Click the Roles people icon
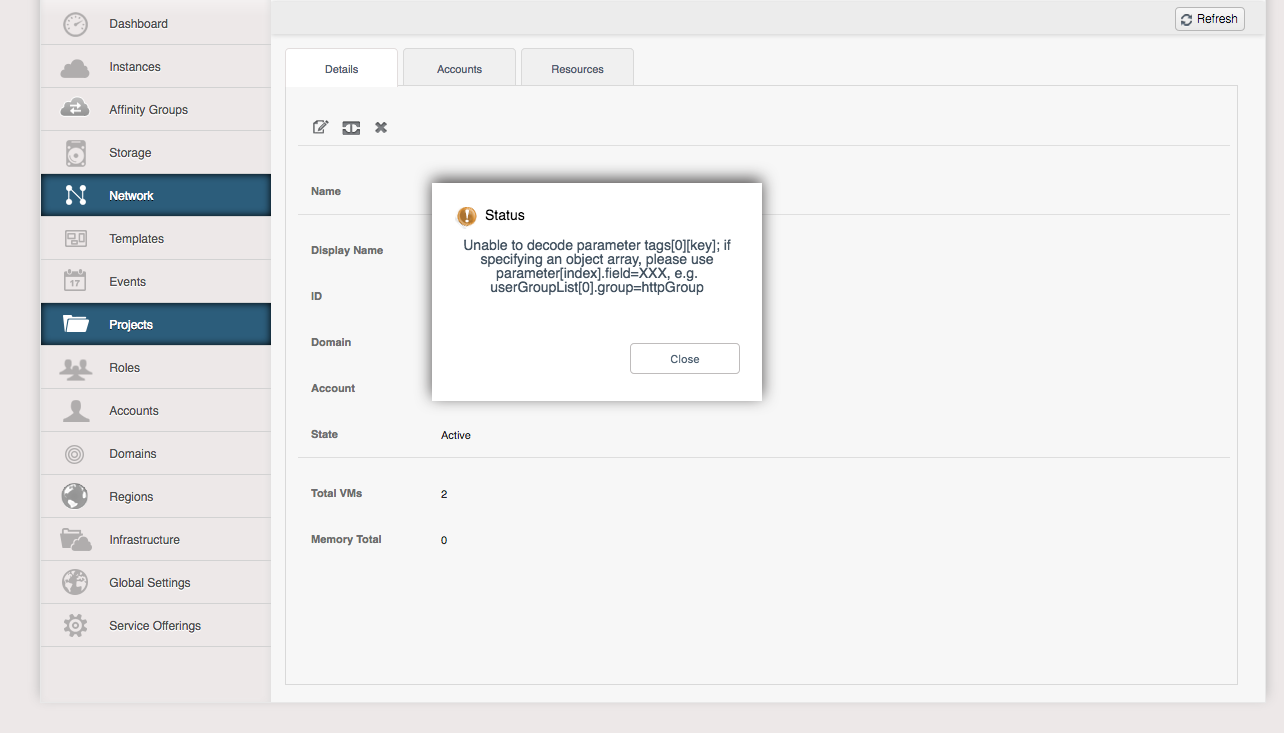This screenshot has width=1284, height=733. [75, 368]
